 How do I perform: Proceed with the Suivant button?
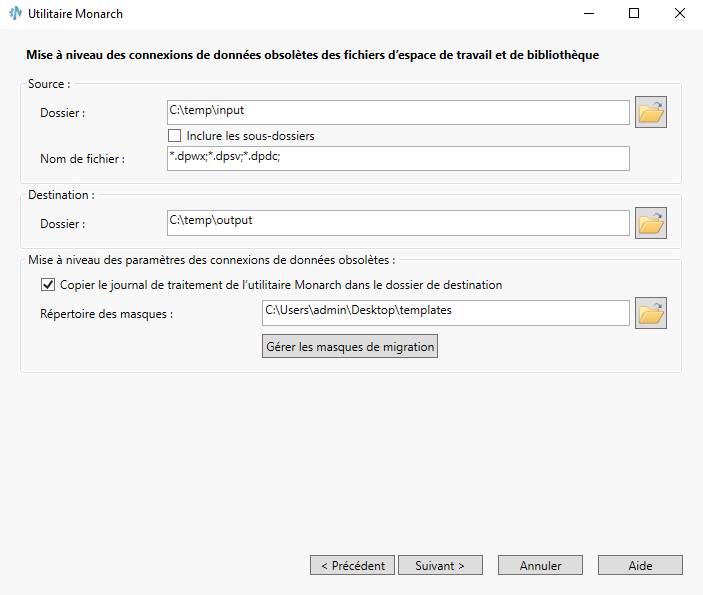click(x=440, y=565)
